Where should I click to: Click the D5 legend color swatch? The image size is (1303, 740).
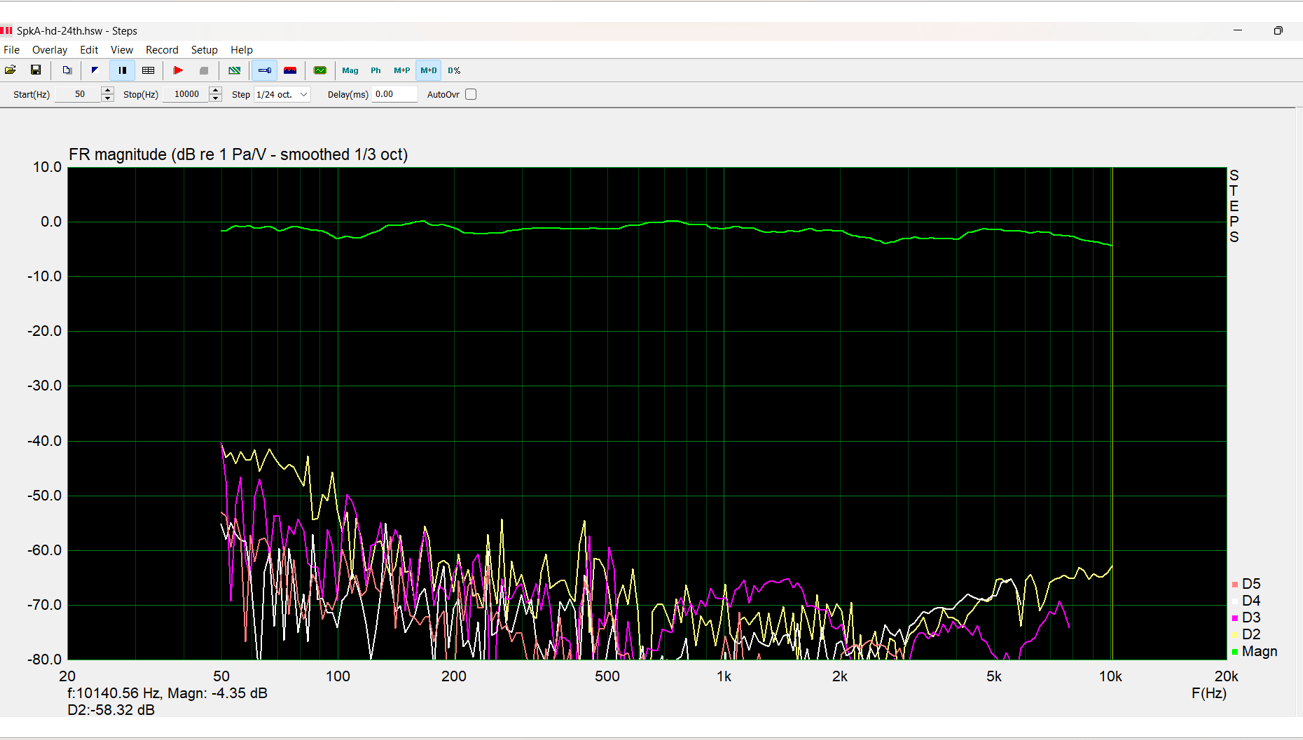[x=1235, y=585]
